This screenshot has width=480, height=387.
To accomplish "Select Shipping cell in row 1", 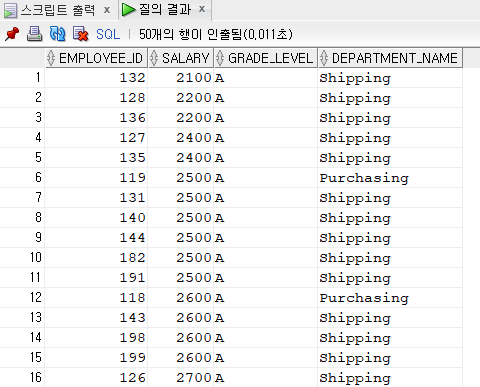I will point(390,78).
